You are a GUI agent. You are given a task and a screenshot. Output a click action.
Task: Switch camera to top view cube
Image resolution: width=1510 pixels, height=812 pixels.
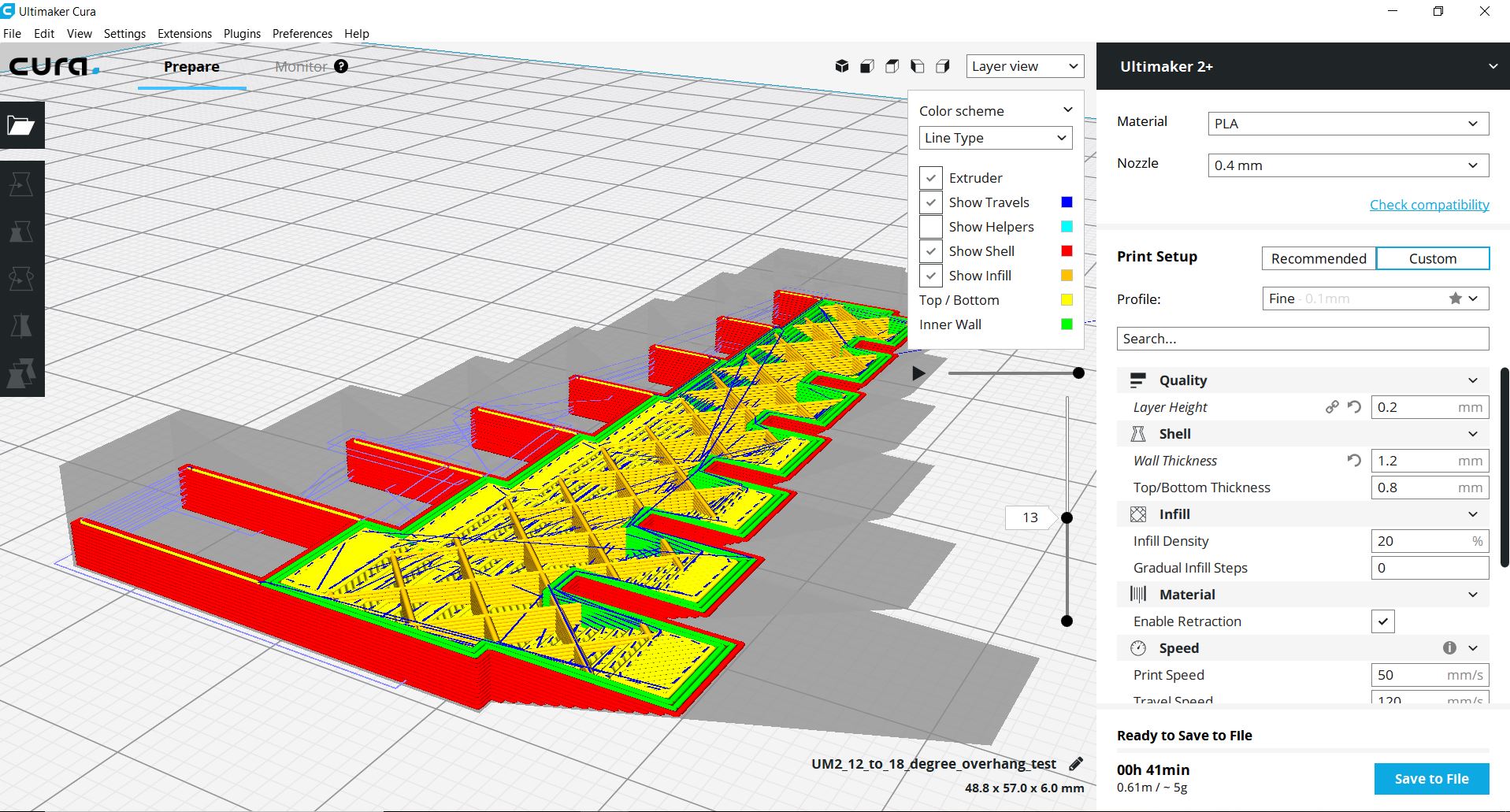[892, 66]
